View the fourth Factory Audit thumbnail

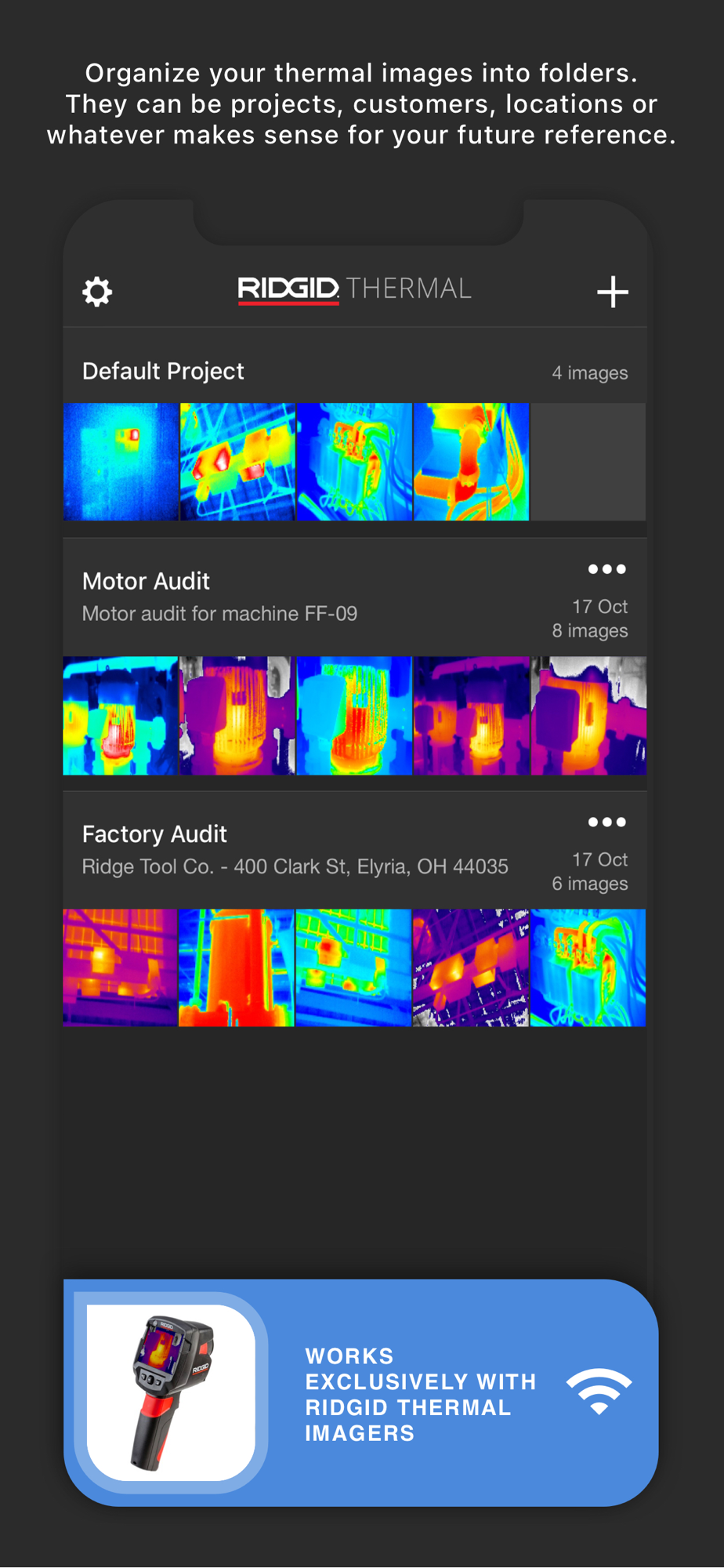click(471, 968)
